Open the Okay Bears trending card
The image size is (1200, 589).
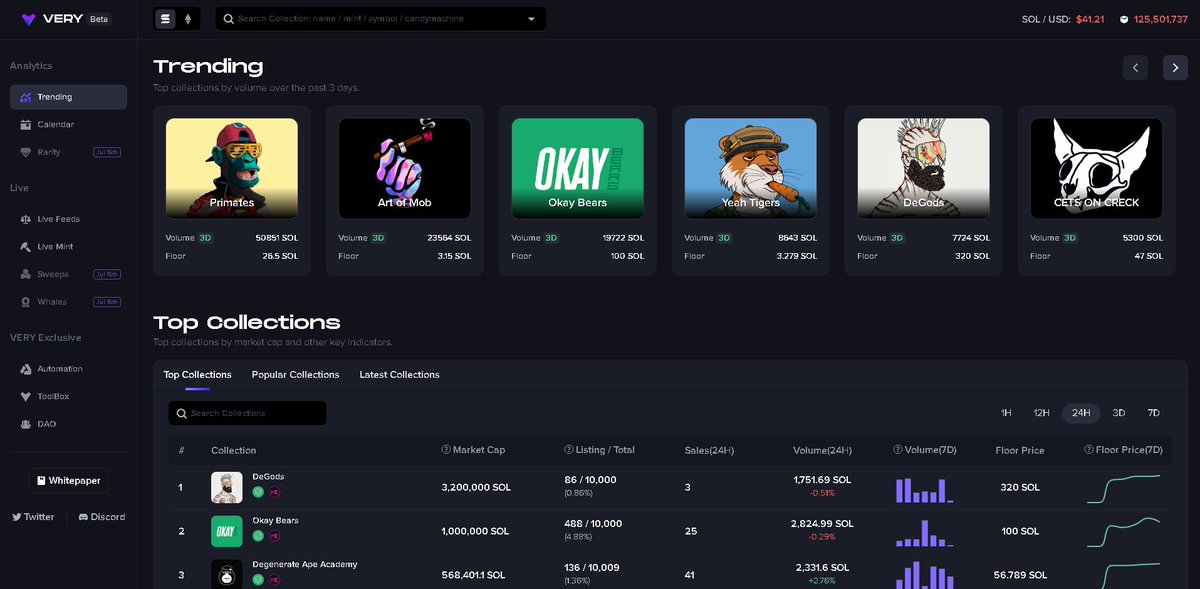(x=578, y=190)
